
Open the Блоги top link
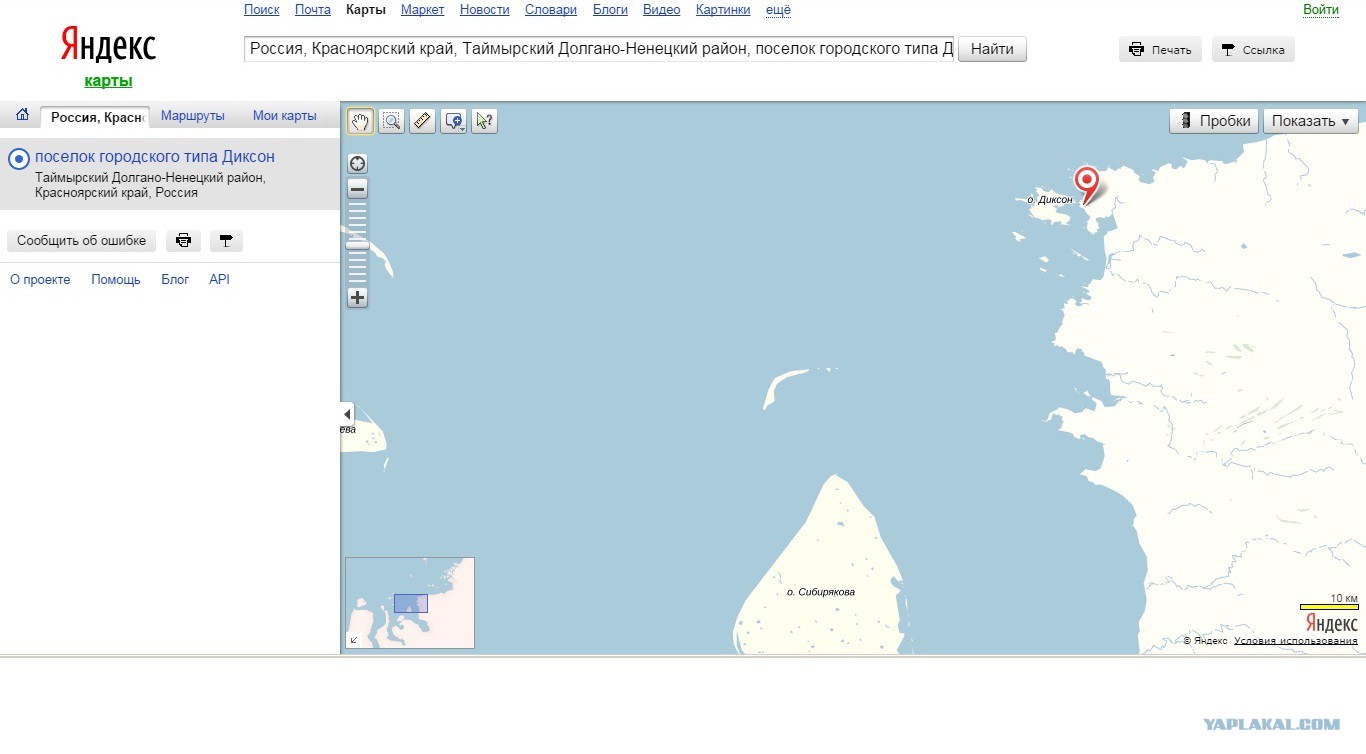coord(610,10)
